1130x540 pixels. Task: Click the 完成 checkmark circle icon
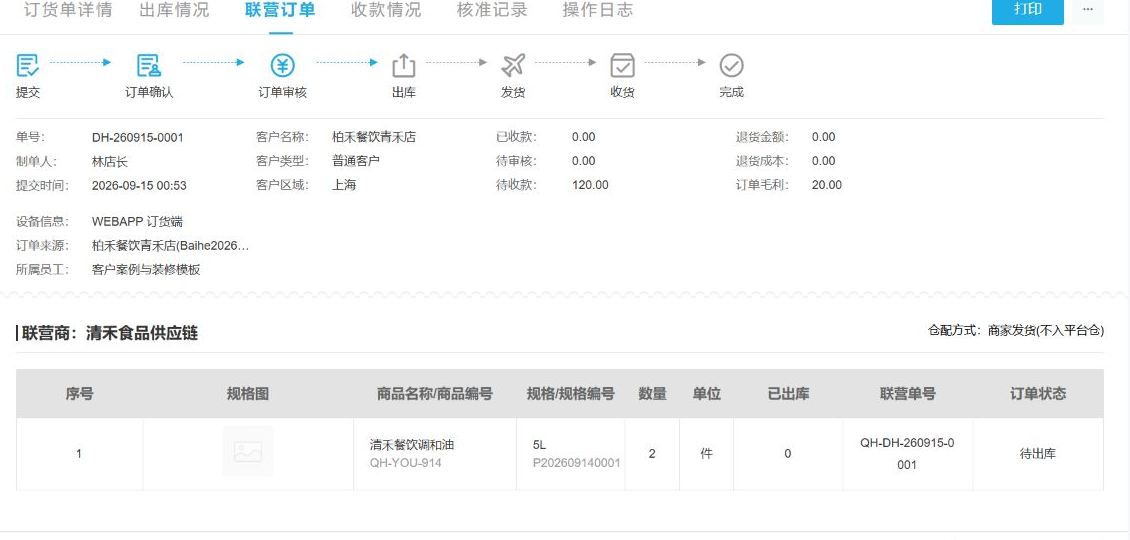[731, 66]
